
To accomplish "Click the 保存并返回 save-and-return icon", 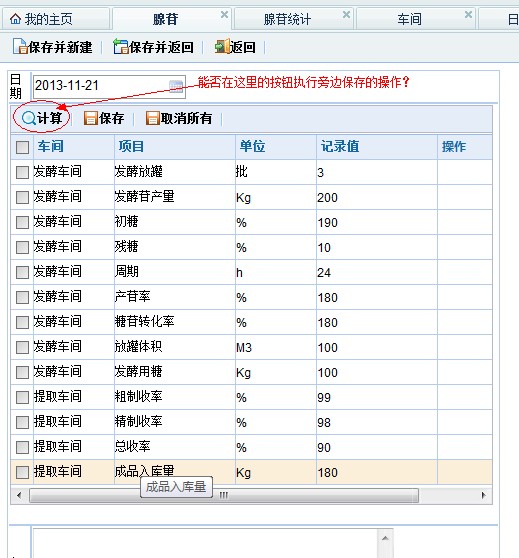I will [121, 47].
